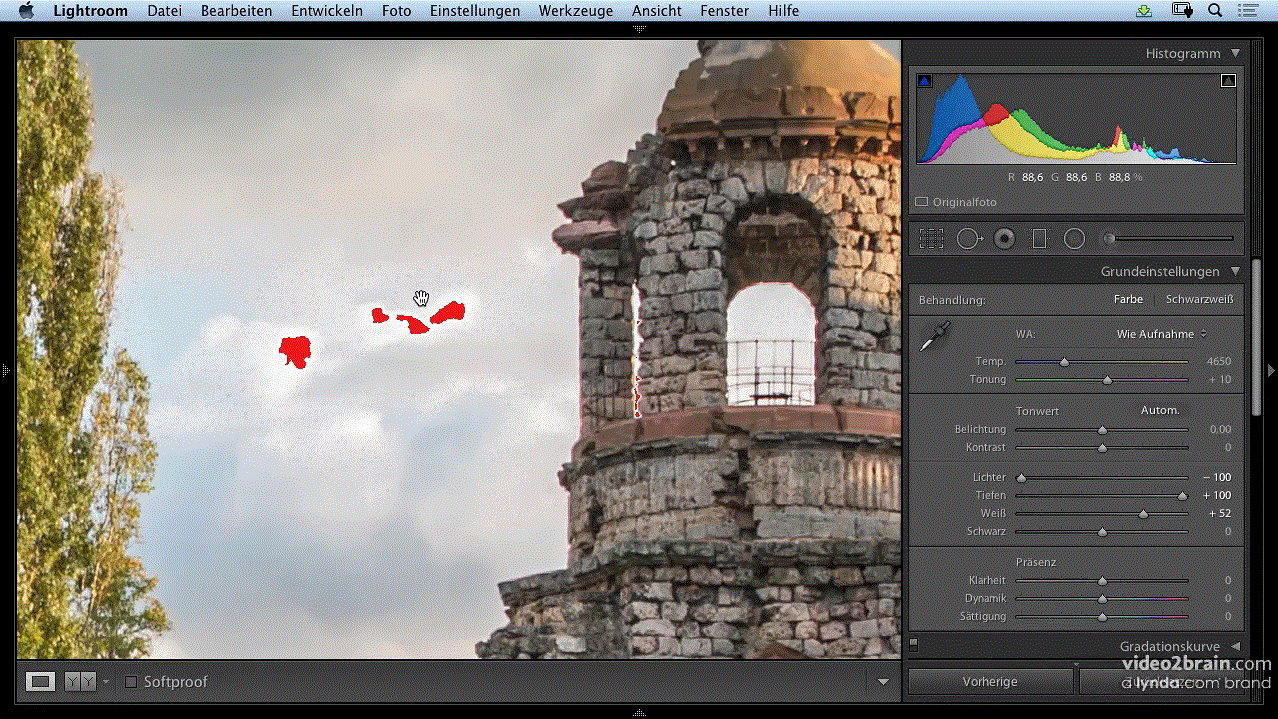Screen dimensions: 1278x719
Task: Switch to Before/After Y|Y view
Action: (x=80, y=682)
